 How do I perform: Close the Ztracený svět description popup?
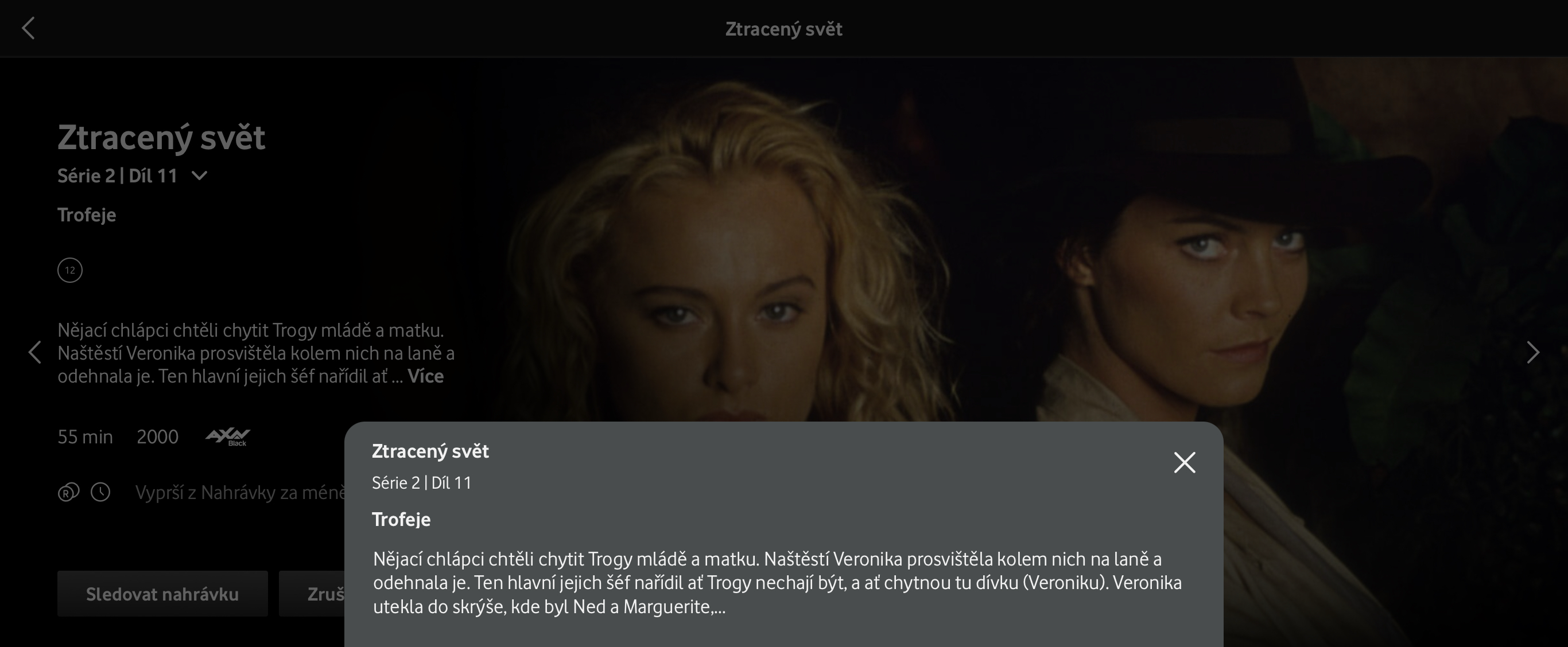tap(1184, 462)
